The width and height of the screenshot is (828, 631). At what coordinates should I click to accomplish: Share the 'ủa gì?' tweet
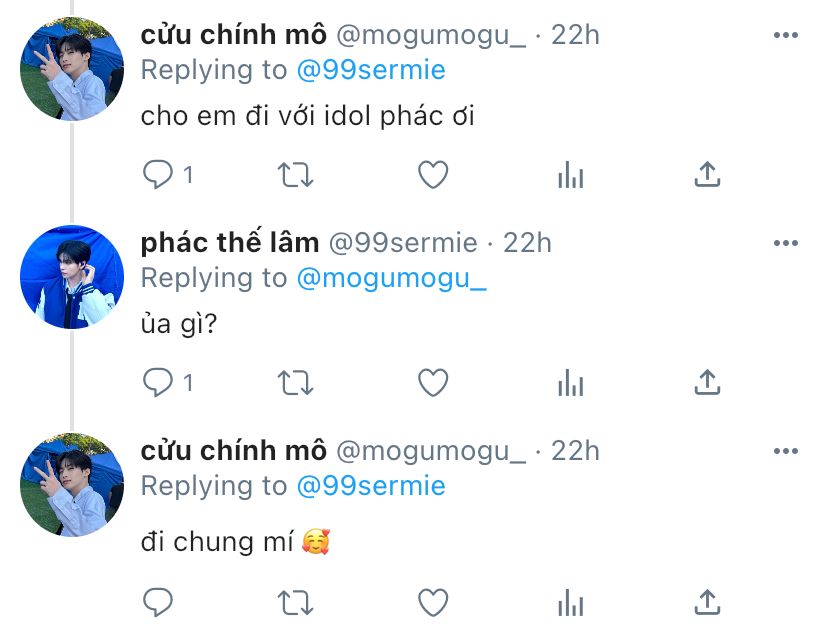pyautogui.click(x=707, y=382)
